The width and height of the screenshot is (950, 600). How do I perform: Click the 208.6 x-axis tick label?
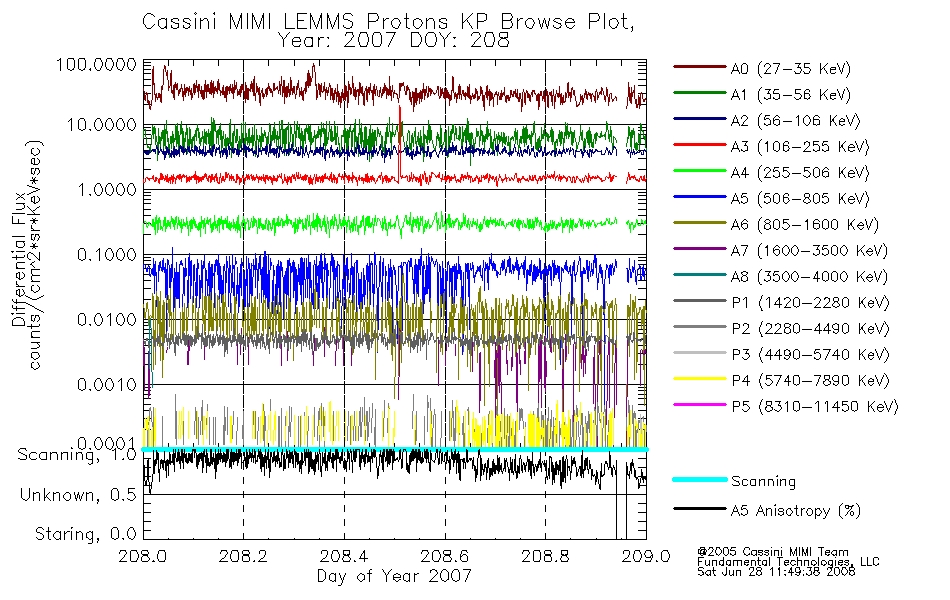[445, 556]
